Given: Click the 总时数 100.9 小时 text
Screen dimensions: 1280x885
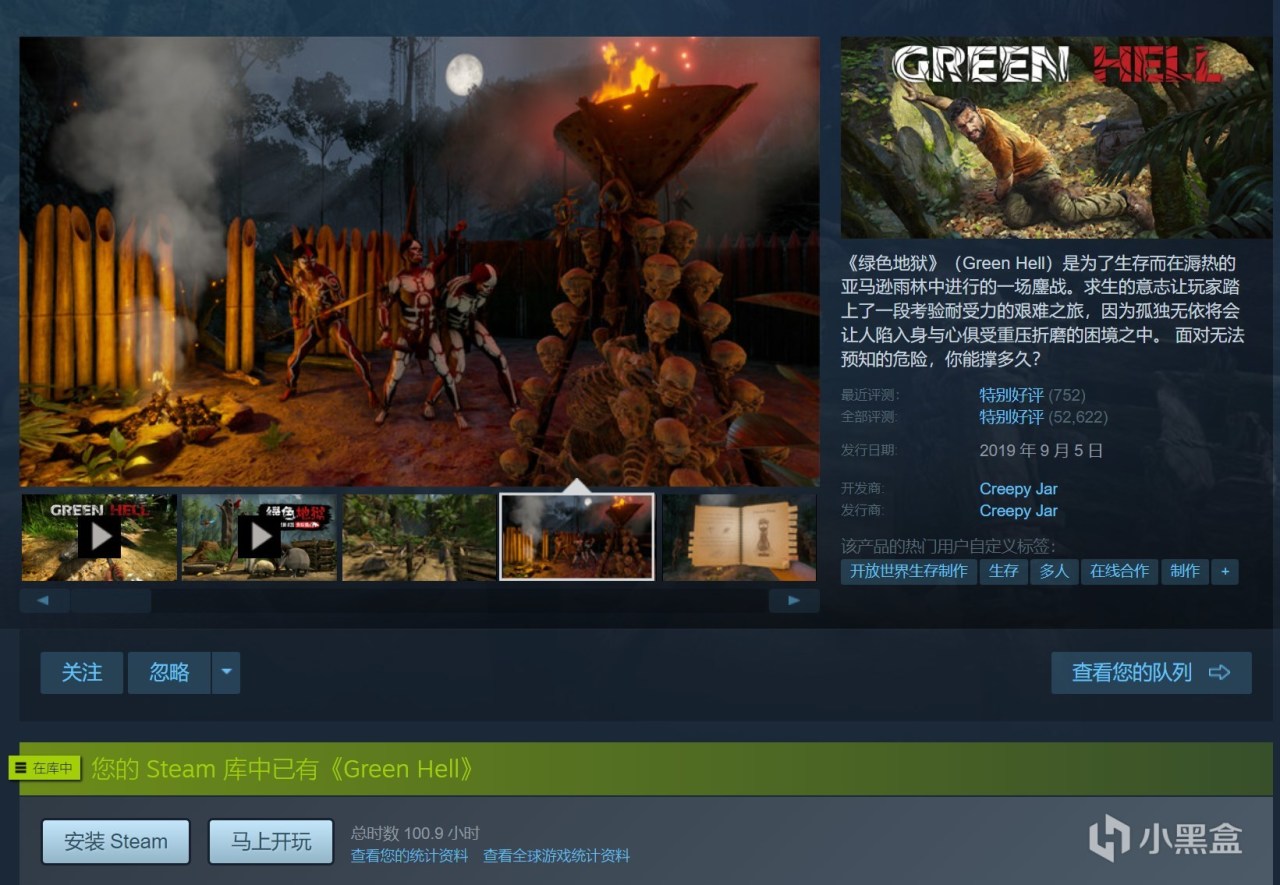Looking at the screenshot, I should click(x=415, y=833).
